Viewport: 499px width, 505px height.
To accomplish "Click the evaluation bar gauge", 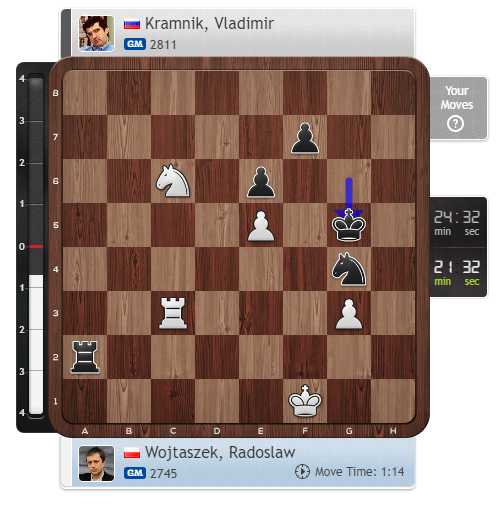I will click(36, 246).
